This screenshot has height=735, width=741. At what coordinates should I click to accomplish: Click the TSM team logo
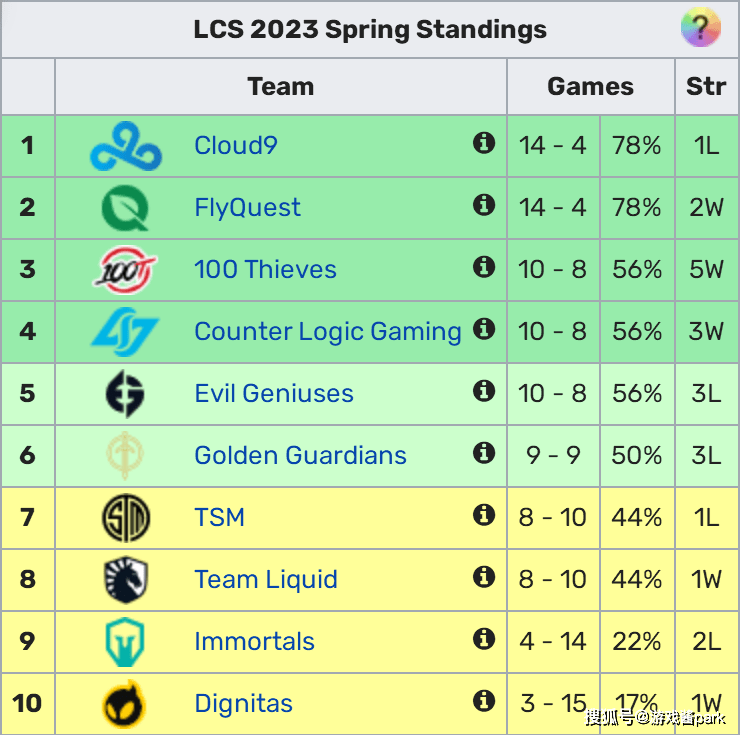click(x=126, y=518)
